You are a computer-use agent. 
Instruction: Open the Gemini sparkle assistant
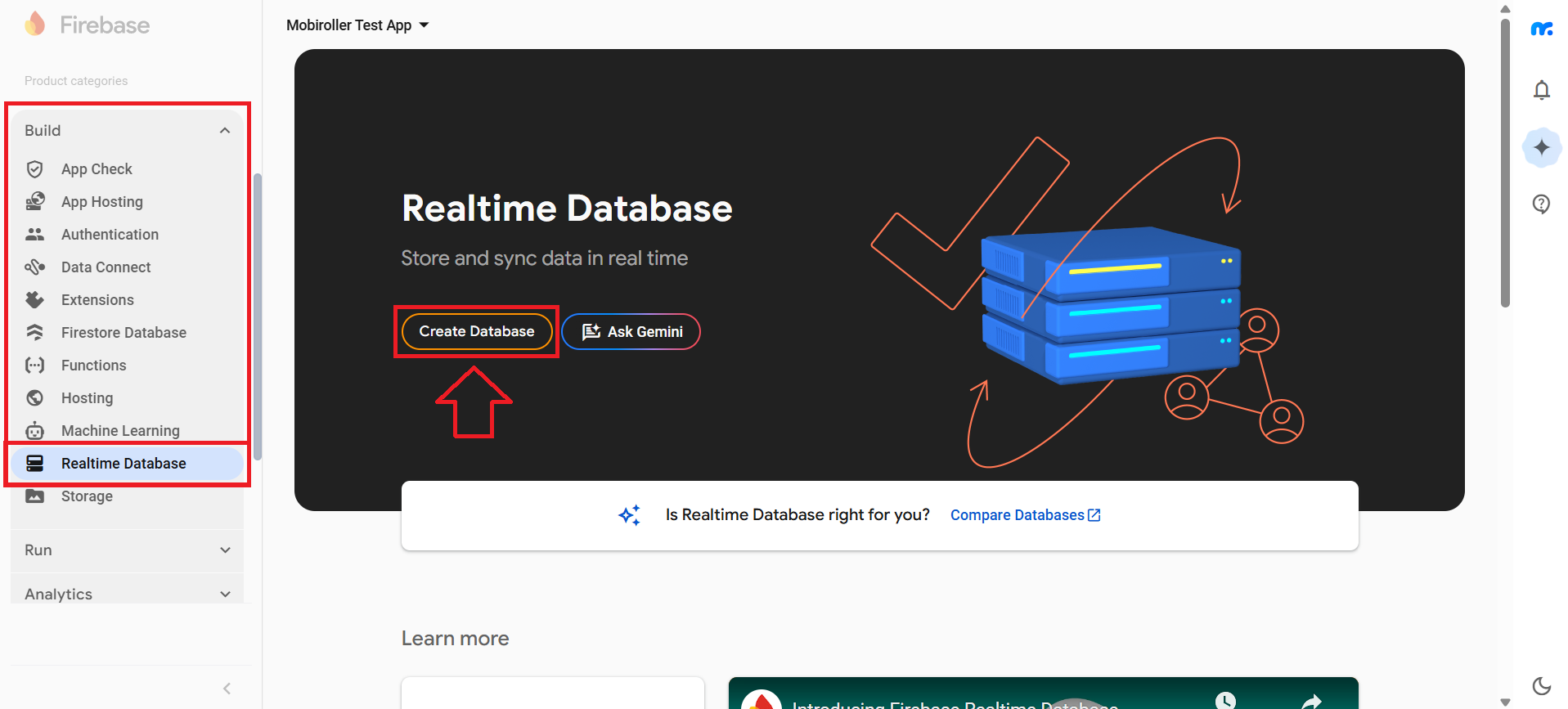pos(1541,147)
